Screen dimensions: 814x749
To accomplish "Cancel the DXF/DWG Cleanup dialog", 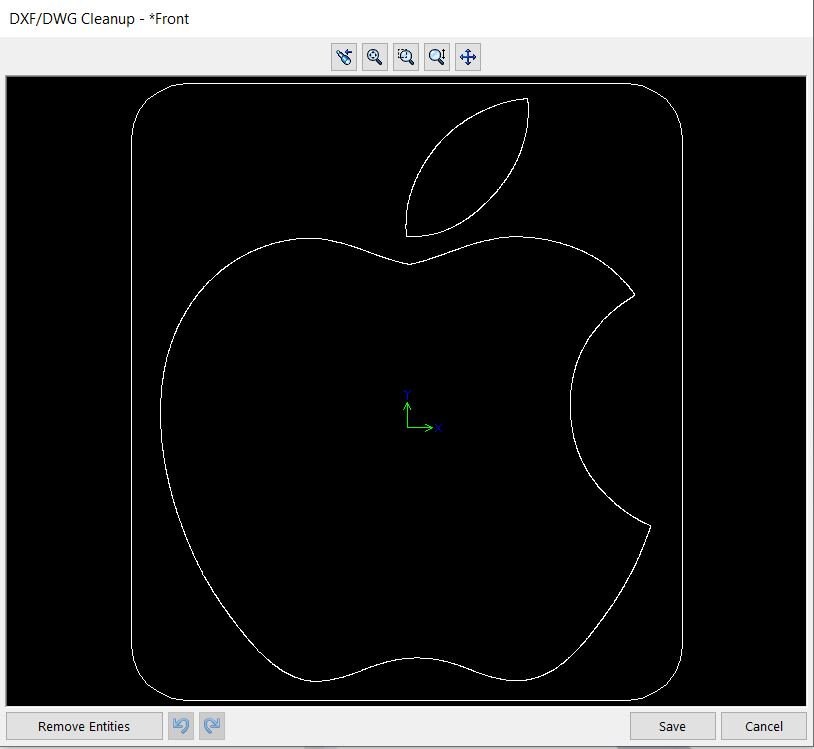I will pos(764,726).
